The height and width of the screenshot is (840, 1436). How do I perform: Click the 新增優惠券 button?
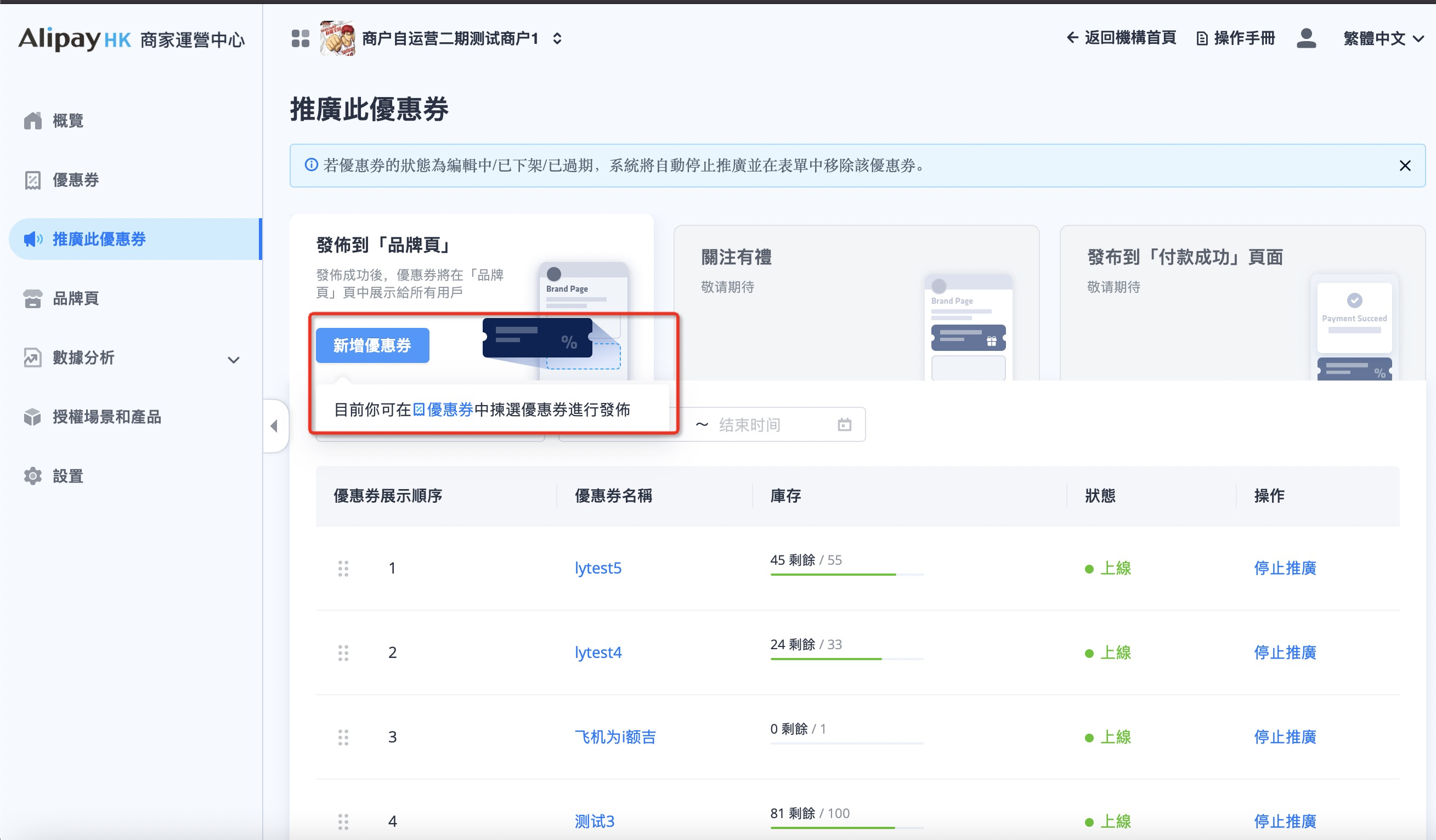pyautogui.click(x=372, y=345)
